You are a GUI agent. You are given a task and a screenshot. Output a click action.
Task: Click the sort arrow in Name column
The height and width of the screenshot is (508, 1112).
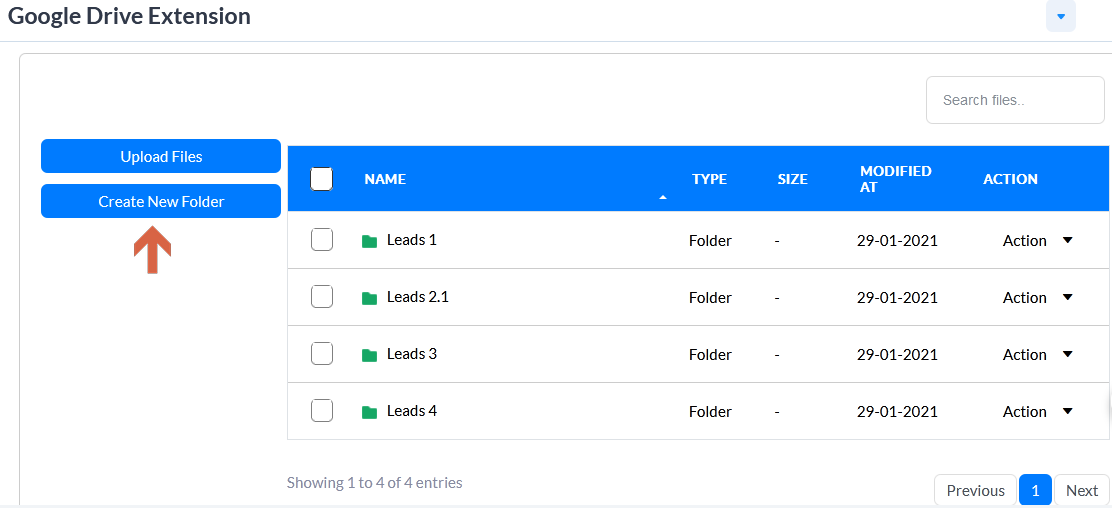click(663, 197)
